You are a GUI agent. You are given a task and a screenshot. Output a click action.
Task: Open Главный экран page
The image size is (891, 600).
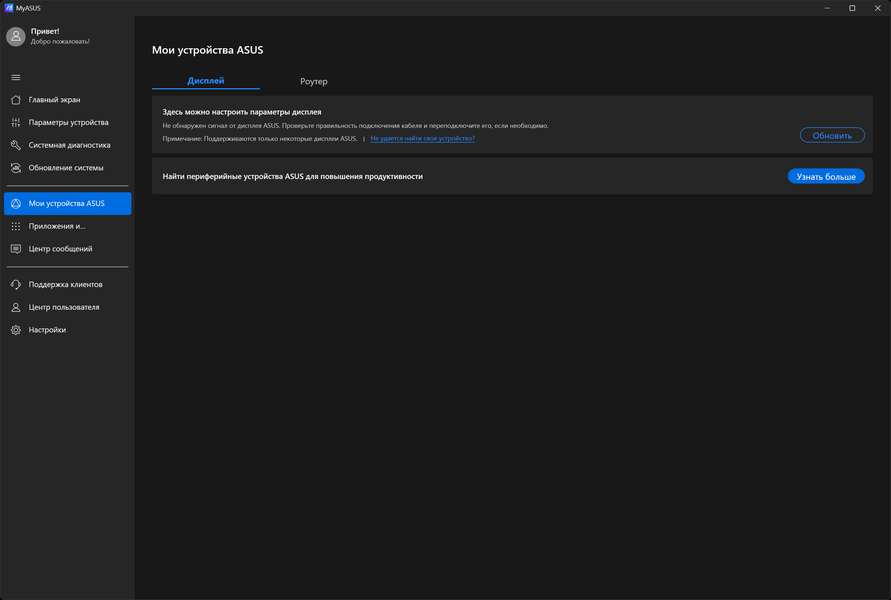tap(67, 99)
